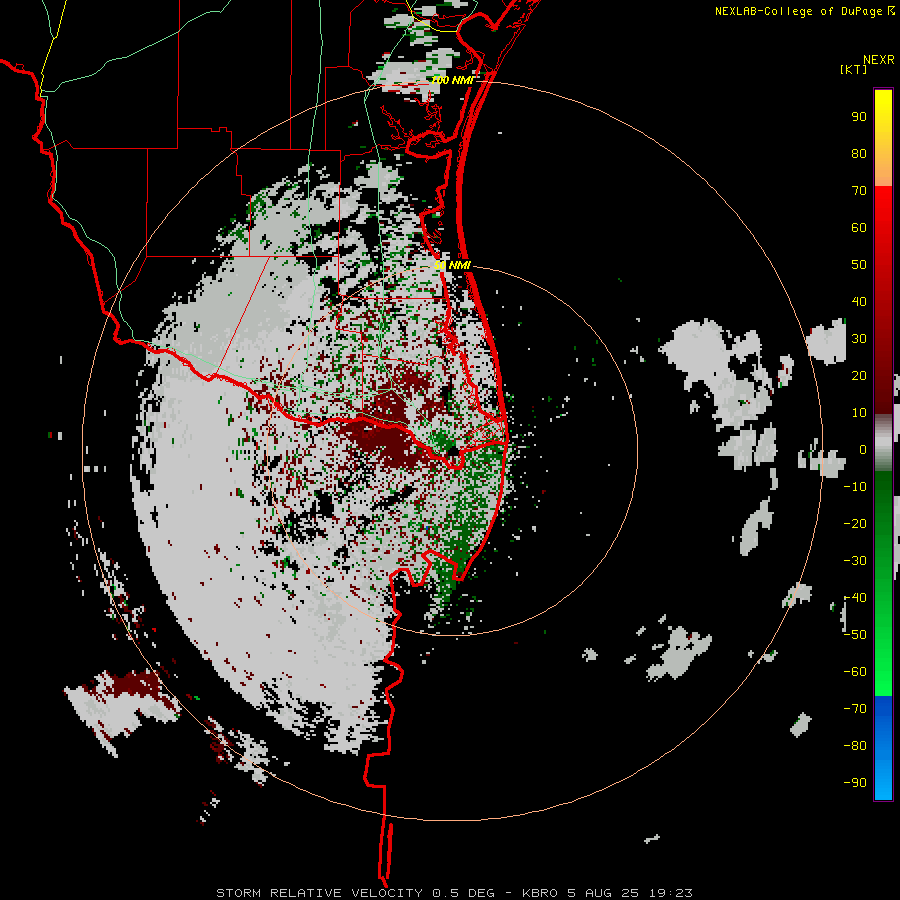
Task: Click the 0 value on the velocity scale
Action: 863,449
